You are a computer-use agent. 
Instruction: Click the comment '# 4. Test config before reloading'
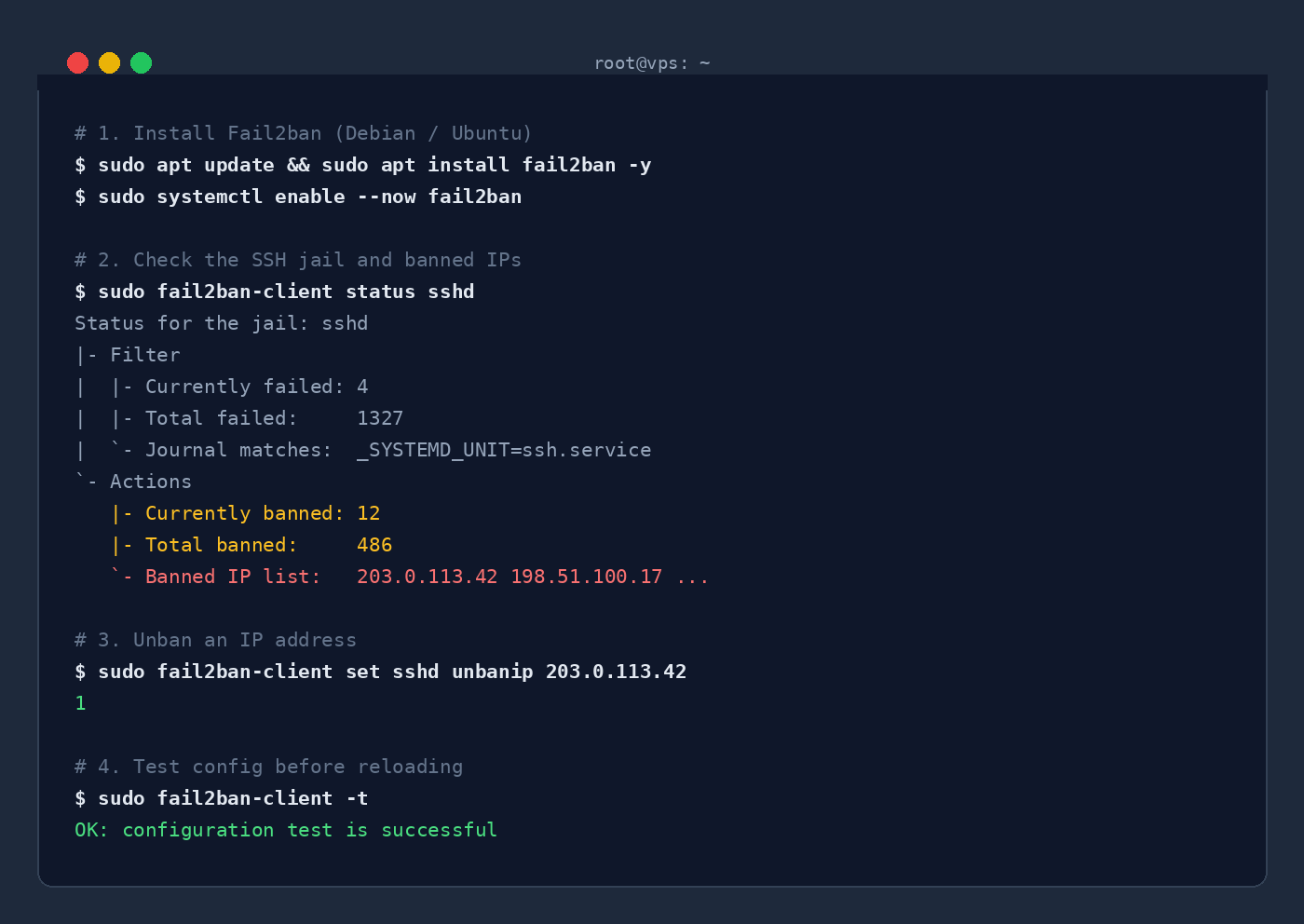(x=269, y=767)
